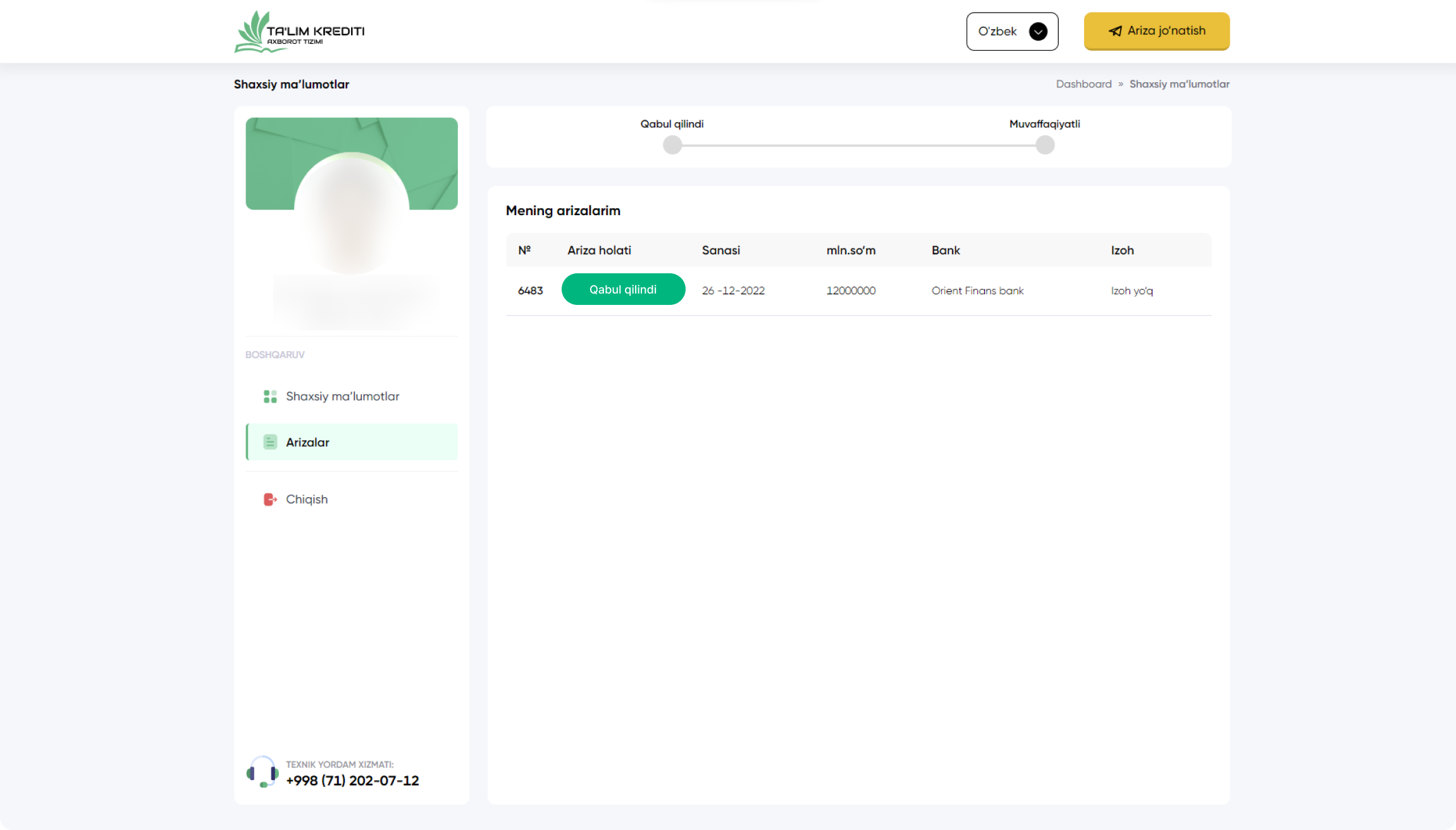Image resolution: width=1456 pixels, height=830 pixels.
Task: Open Shaxsiy ma'lumotlar in sidebar
Action: [x=352, y=397]
